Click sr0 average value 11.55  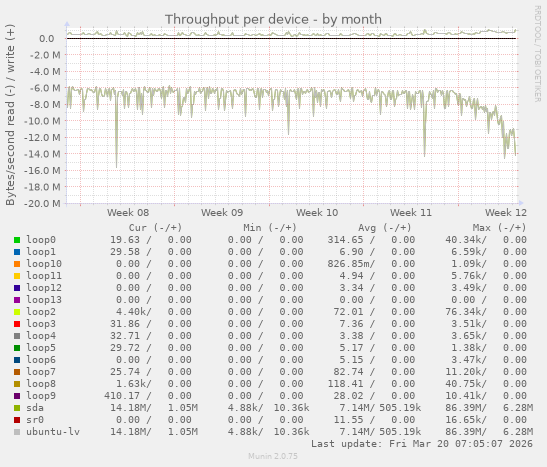(x=348, y=420)
